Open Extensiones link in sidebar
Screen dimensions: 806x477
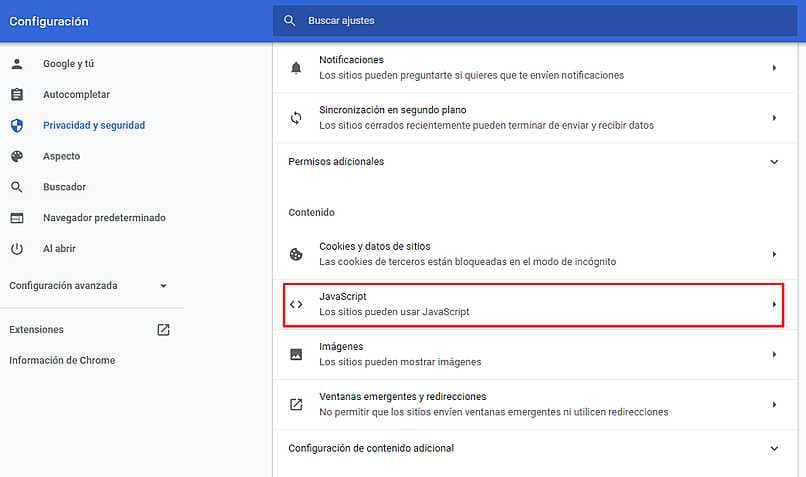(36, 329)
